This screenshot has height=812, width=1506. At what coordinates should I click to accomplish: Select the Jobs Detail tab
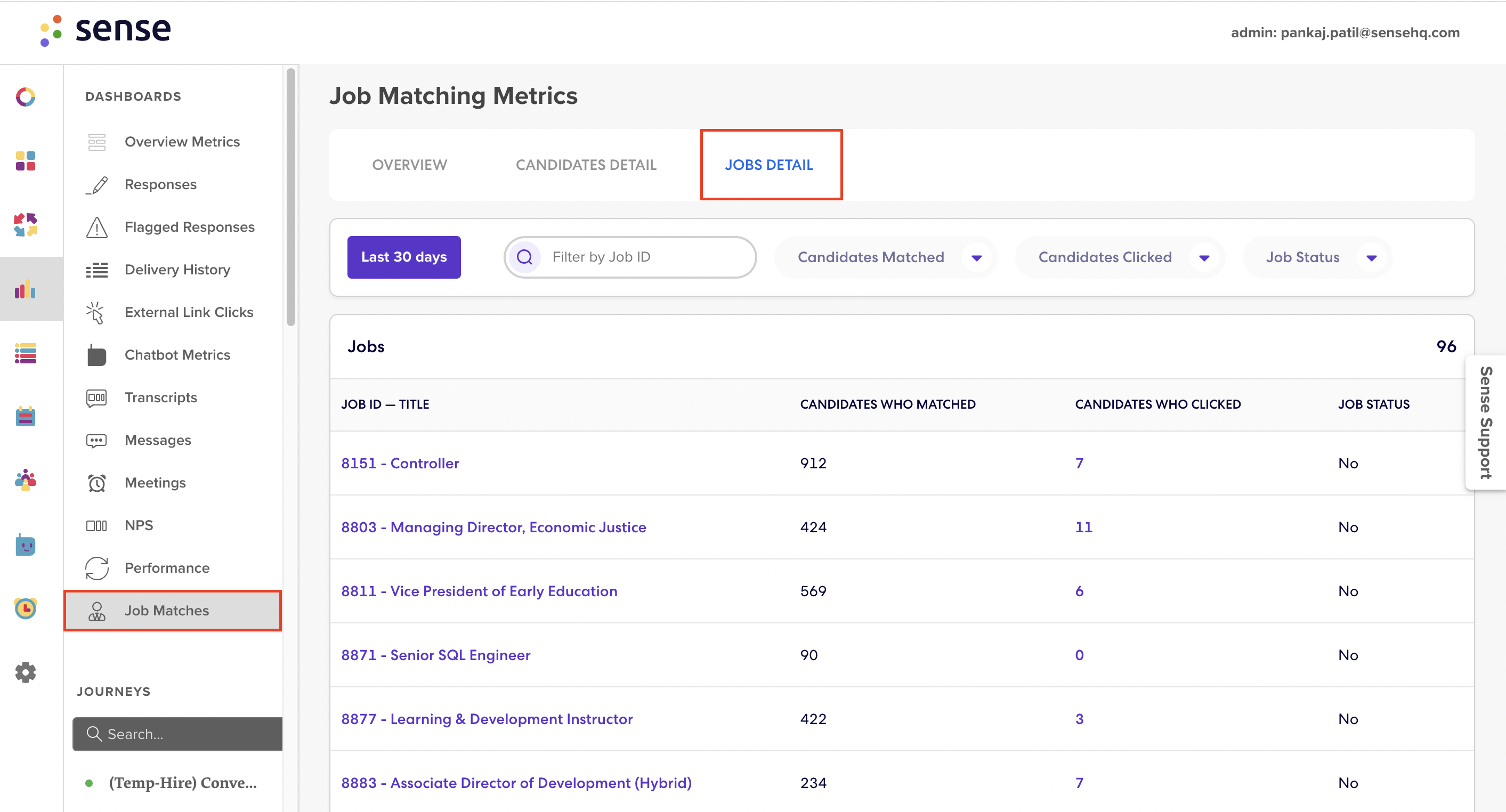coord(769,165)
